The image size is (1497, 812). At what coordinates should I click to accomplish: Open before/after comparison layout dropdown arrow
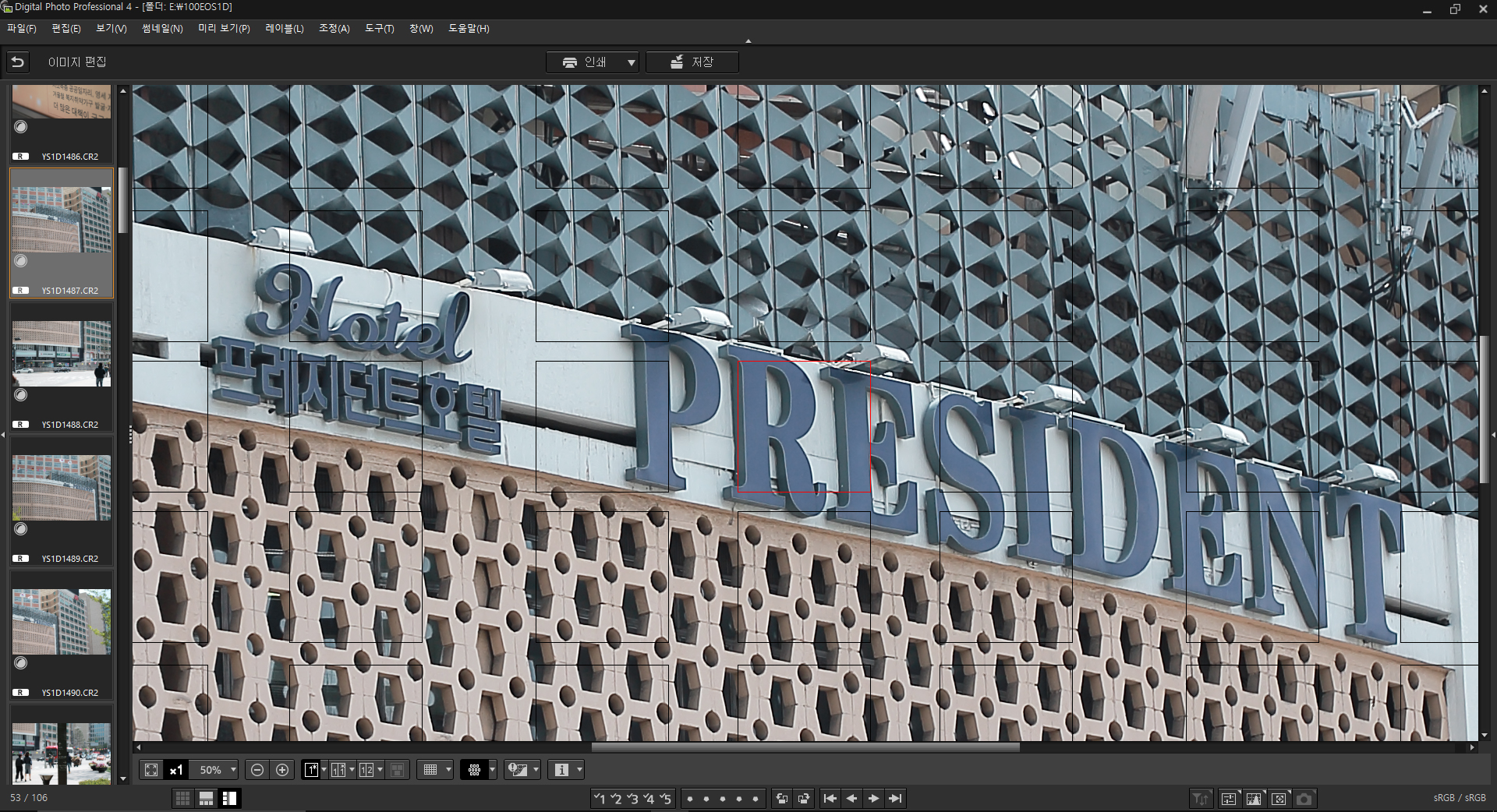[x=352, y=770]
